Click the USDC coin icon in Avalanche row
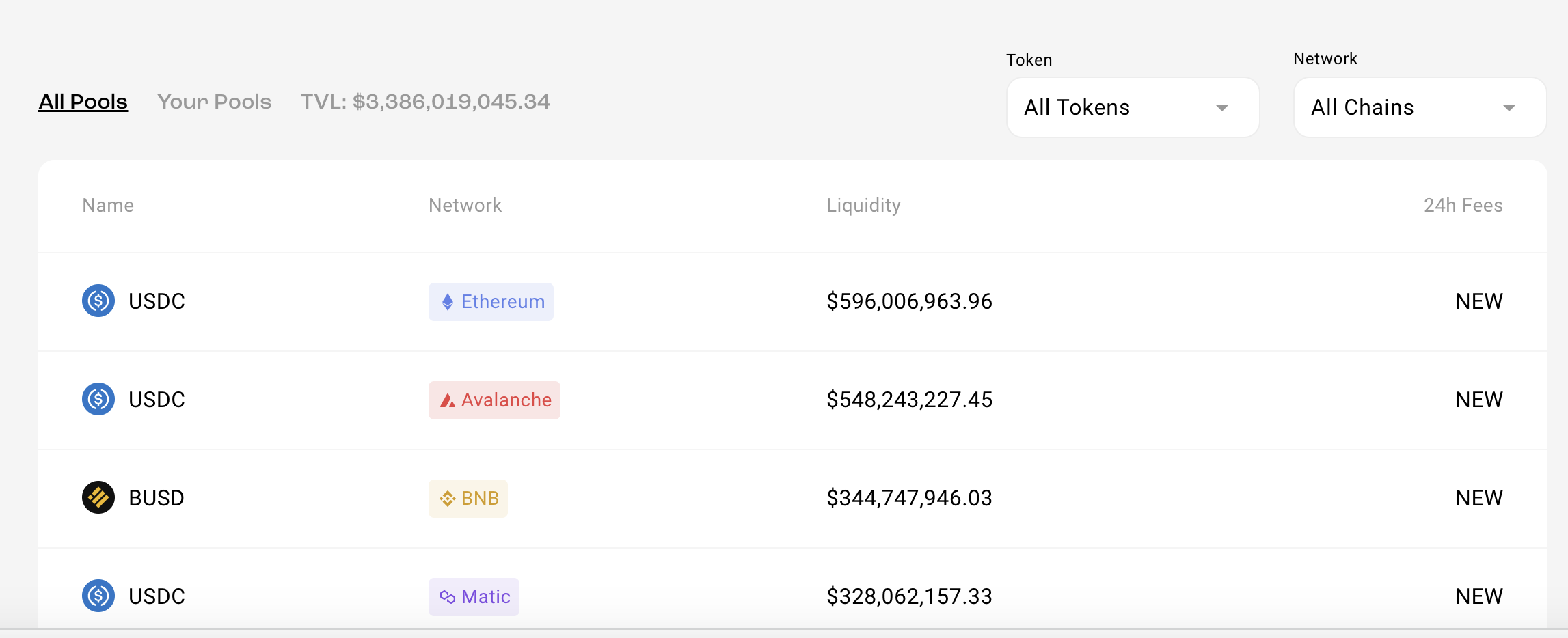 98,400
